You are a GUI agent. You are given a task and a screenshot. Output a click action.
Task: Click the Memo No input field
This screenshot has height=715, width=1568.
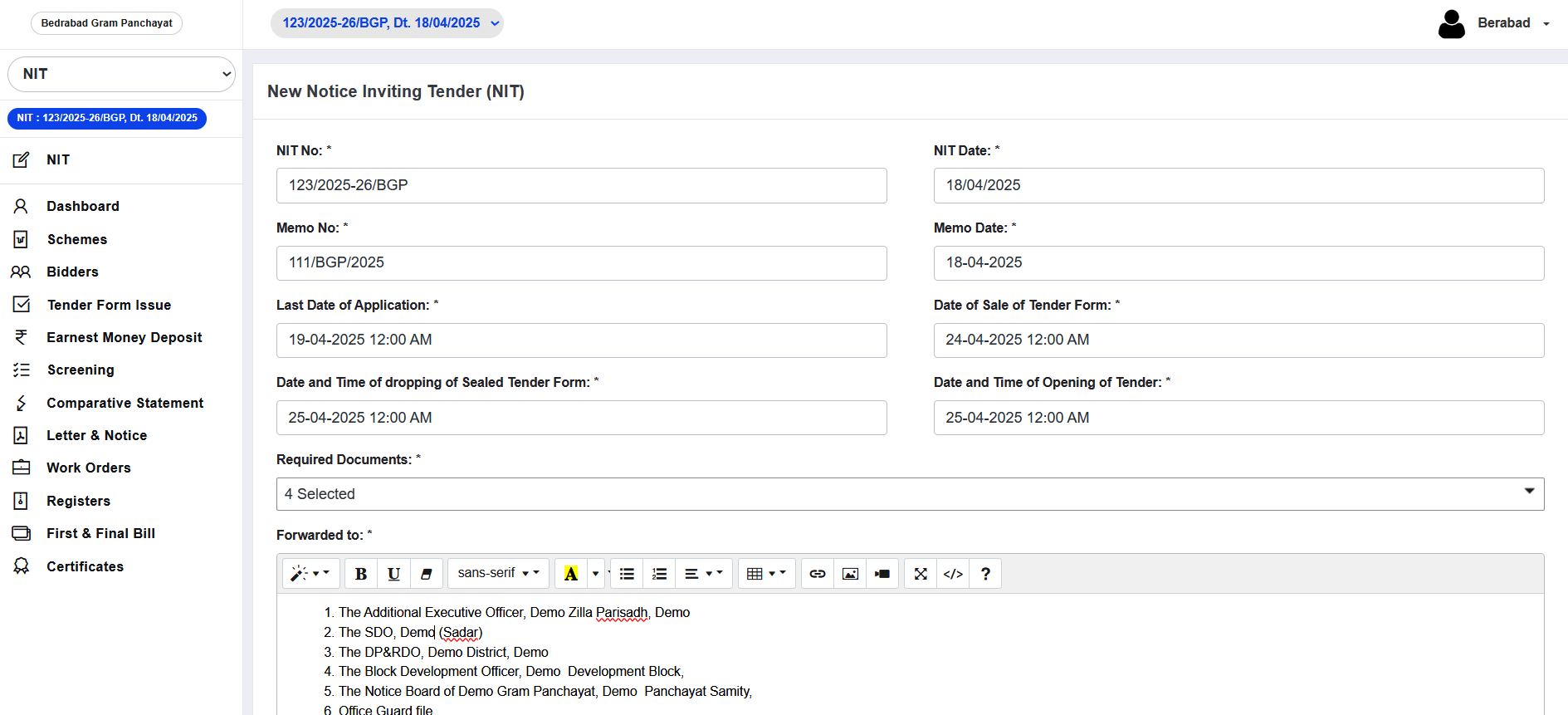(x=581, y=263)
